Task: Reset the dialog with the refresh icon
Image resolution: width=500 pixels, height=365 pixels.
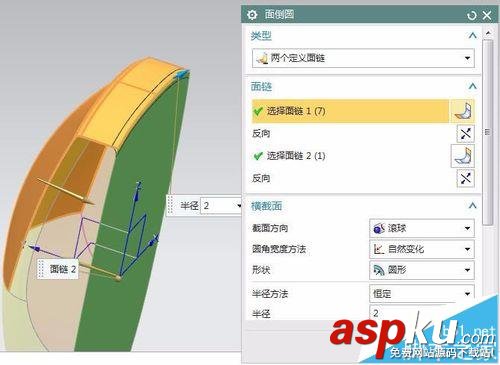Action: click(x=472, y=15)
